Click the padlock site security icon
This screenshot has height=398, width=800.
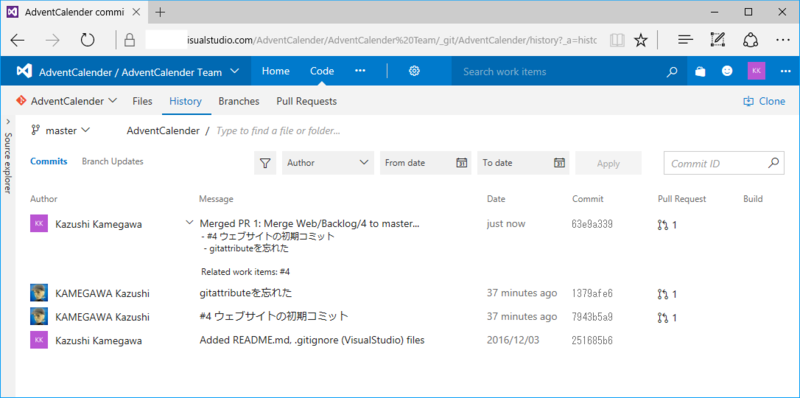click(130, 40)
